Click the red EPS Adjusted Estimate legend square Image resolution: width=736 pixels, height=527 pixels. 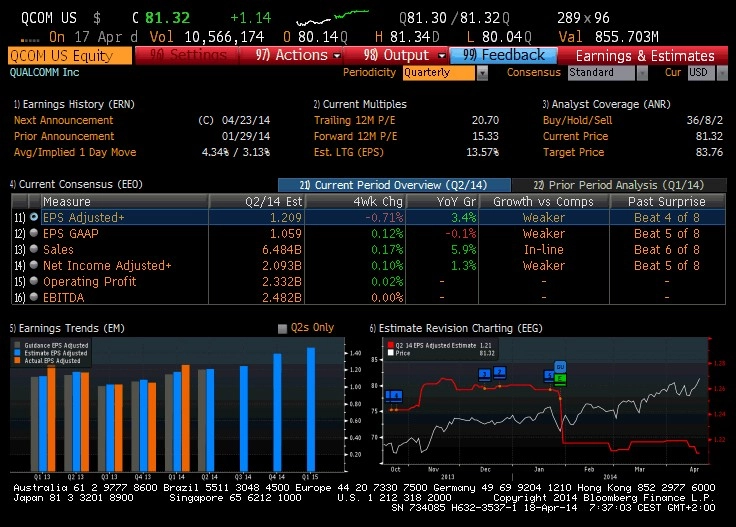click(x=391, y=345)
